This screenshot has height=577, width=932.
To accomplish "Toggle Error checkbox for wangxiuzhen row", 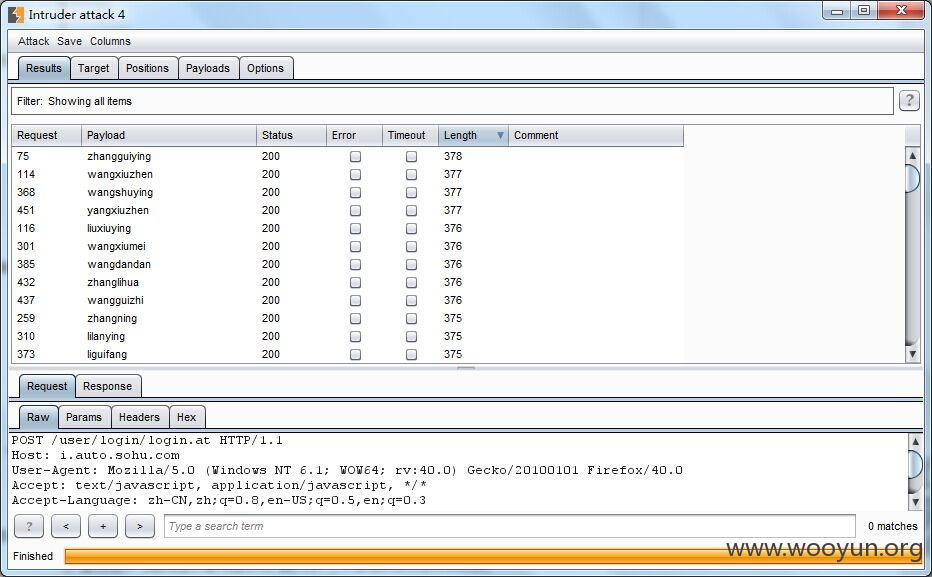I will click(x=355, y=174).
